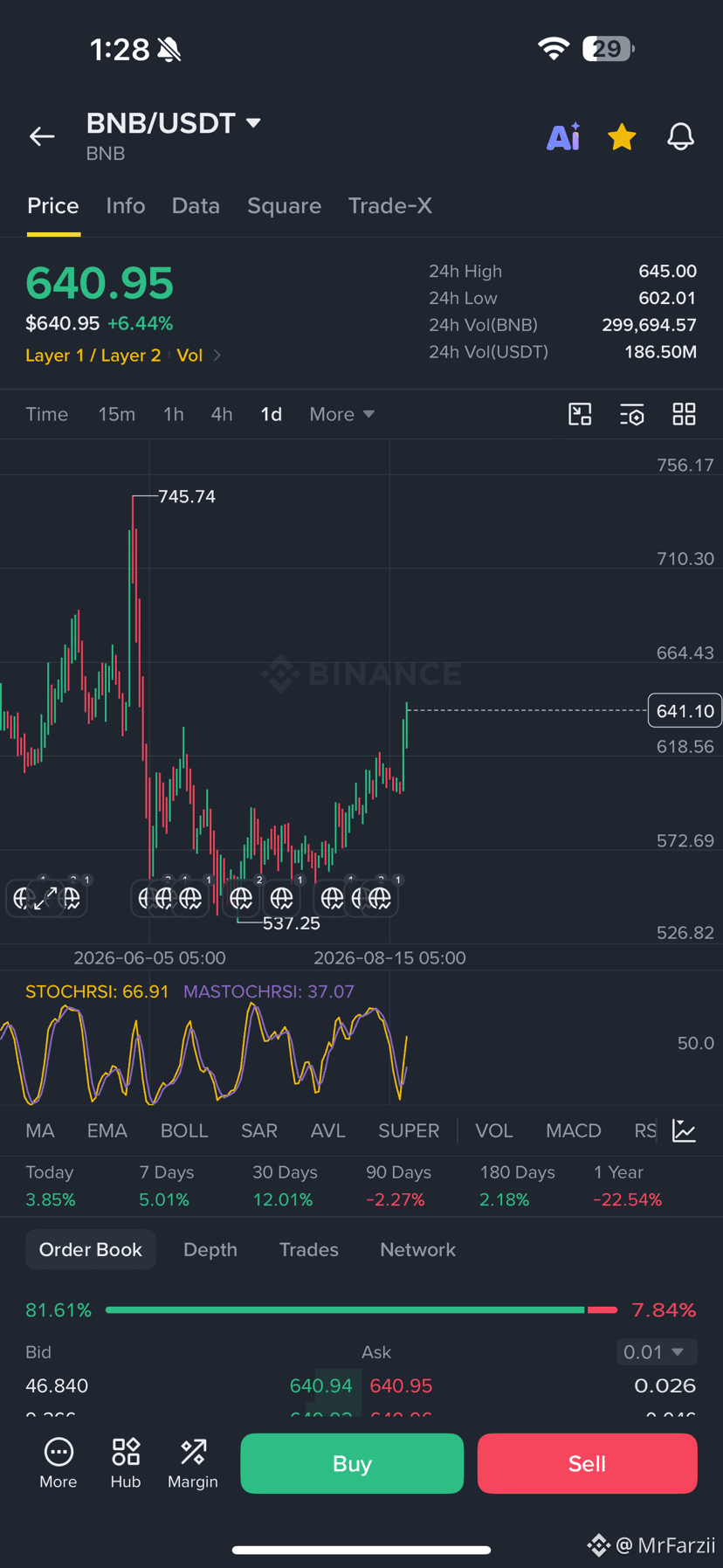The height and width of the screenshot is (1568, 723).
Task: Select the 4h chart interval
Action: pos(222,414)
